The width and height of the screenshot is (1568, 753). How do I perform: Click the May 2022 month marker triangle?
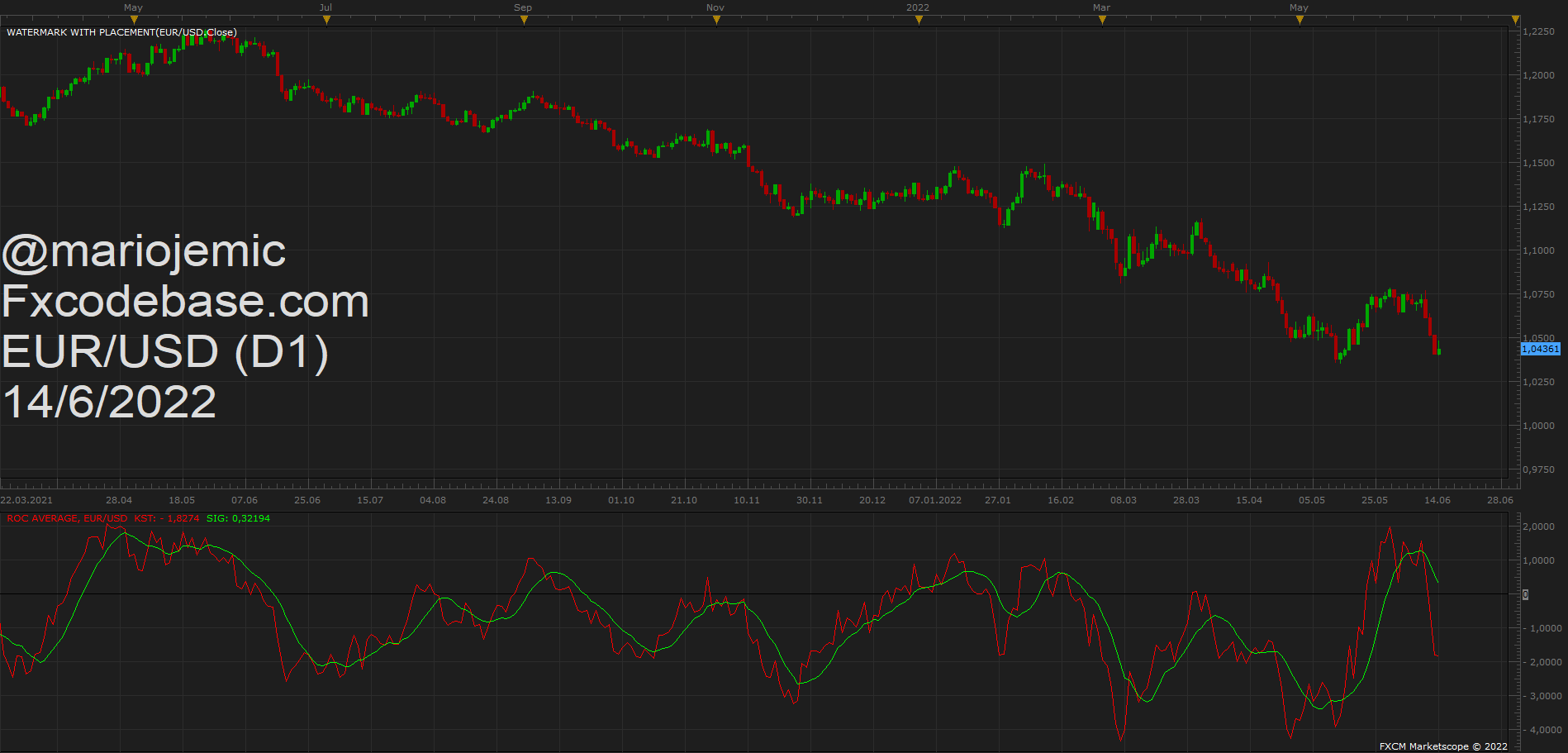coord(1300,20)
